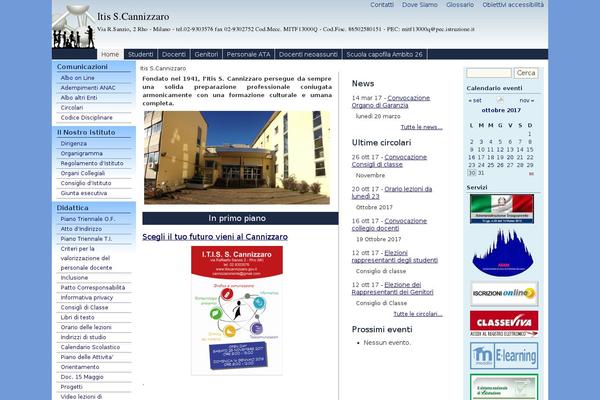This screenshot has width=600, height=400.
Task: Open Dirigenza sidebar link
Action: (73, 143)
